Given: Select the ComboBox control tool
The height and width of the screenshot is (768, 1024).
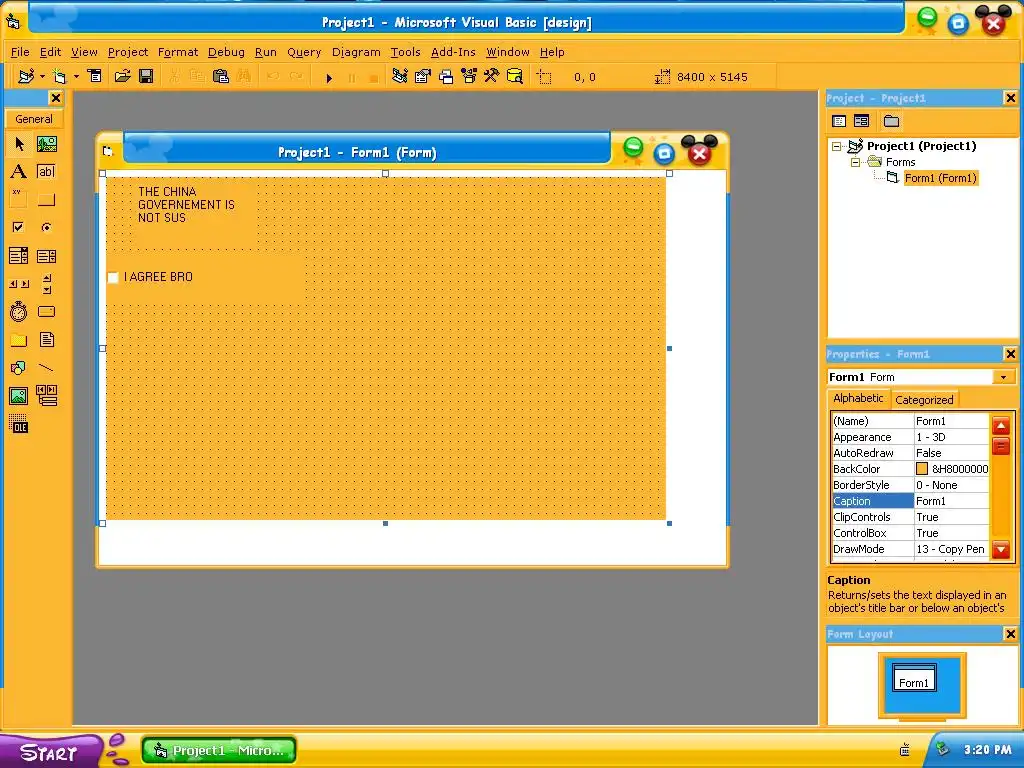Looking at the screenshot, I should (x=19, y=255).
